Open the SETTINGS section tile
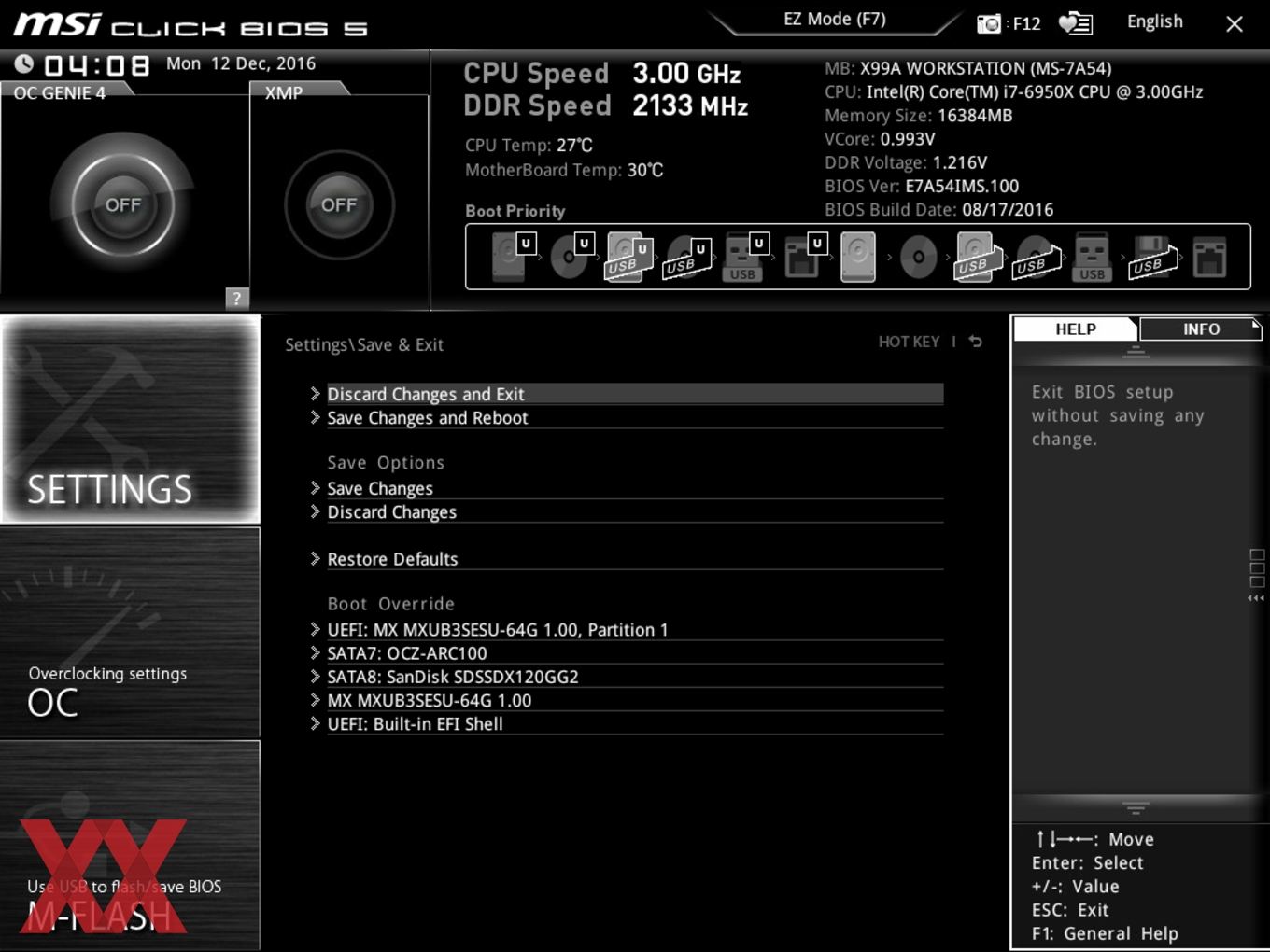The image size is (1270, 952). [x=130, y=419]
